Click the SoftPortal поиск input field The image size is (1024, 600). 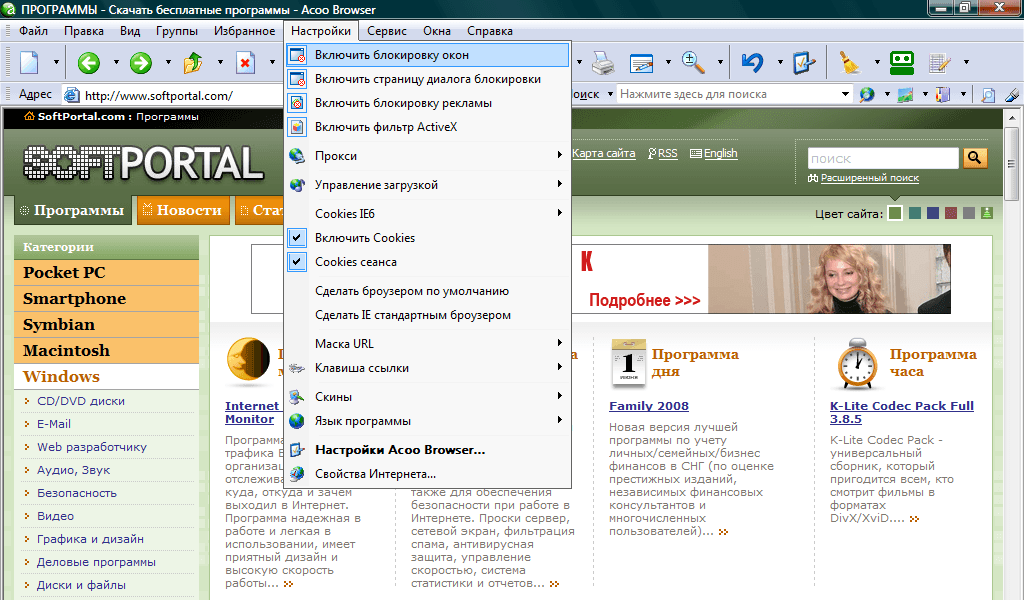pos(883,159)
